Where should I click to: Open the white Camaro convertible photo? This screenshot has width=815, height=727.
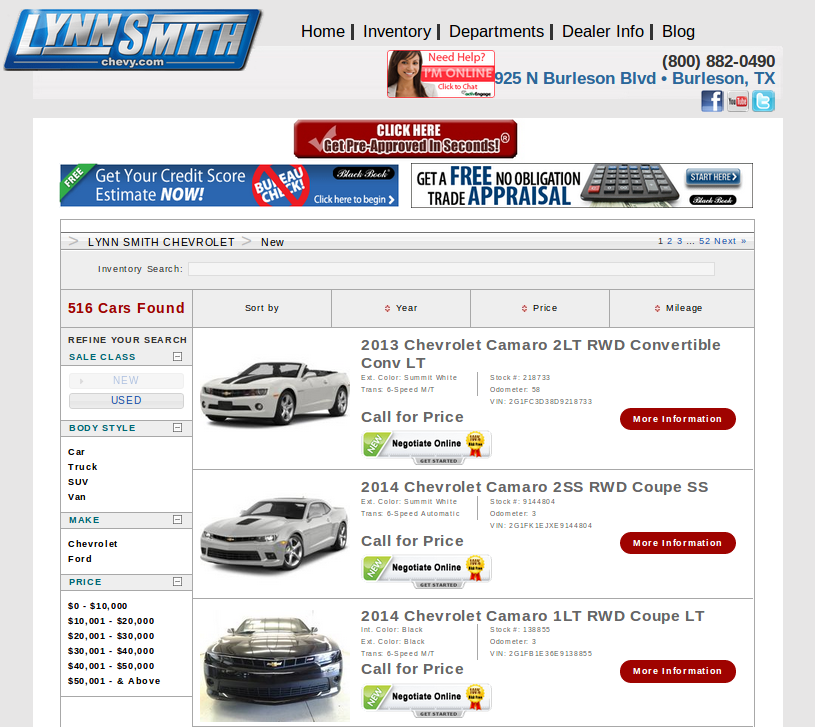point(275,393)
